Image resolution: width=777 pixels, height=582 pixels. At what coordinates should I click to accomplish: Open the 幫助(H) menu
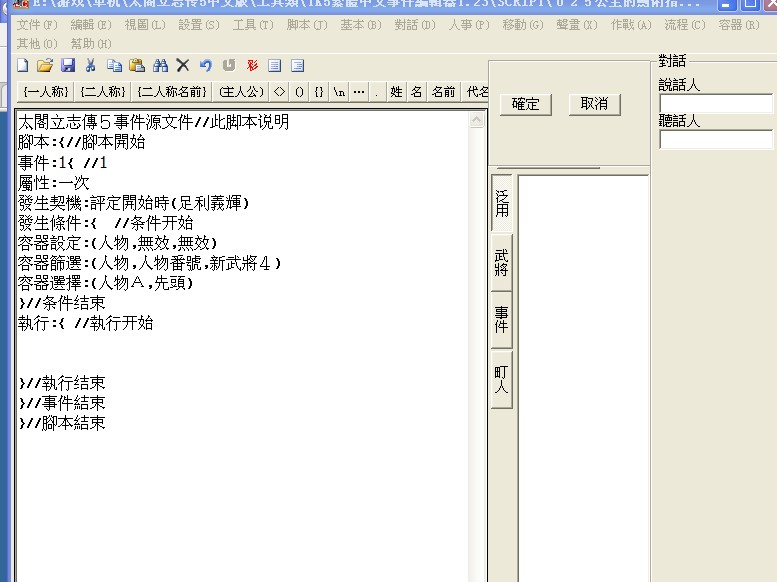[91, 44]
